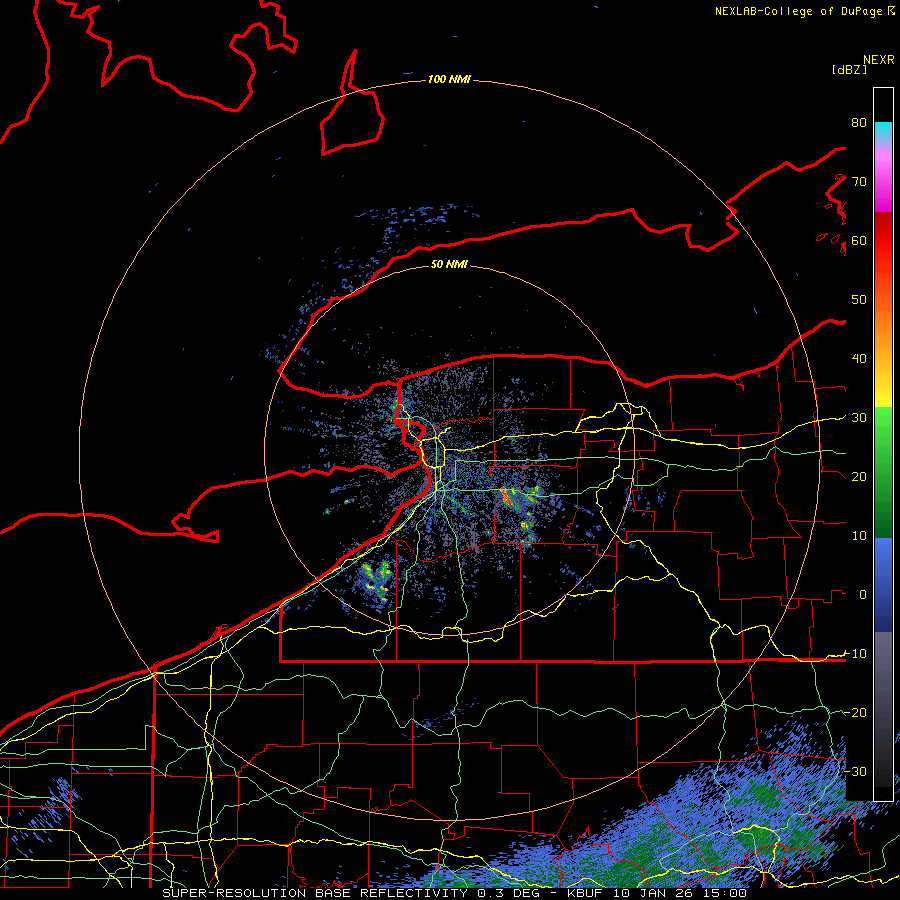Click the -30 dBZ scale value
The image size is (900, 900).
(855, 771)
